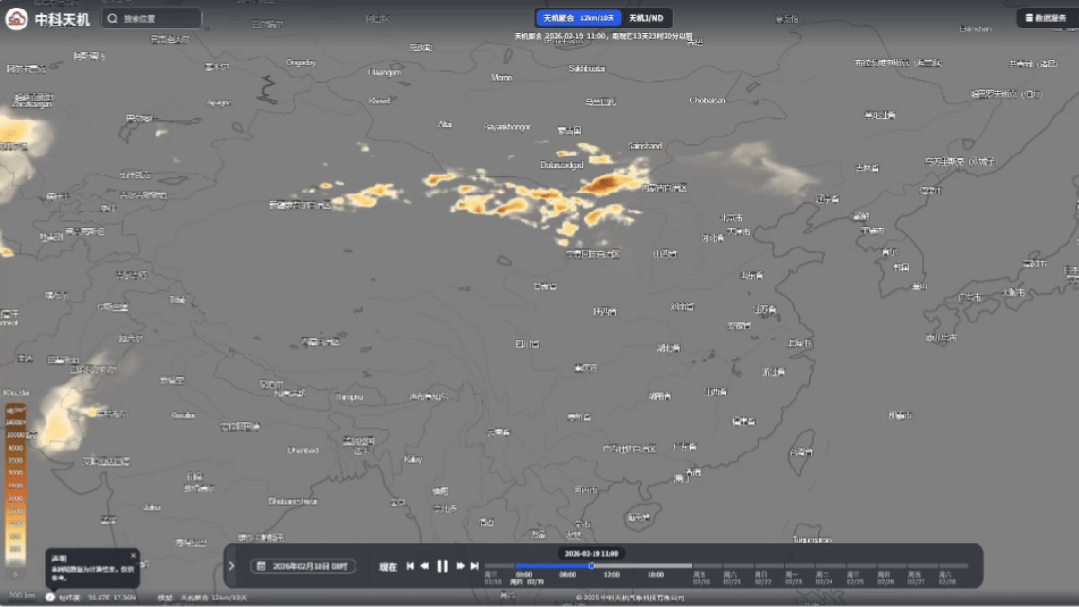Click the copyright 2025 footer text
This screenshot has height=607, width=1079.
click(x=630, y=597)
